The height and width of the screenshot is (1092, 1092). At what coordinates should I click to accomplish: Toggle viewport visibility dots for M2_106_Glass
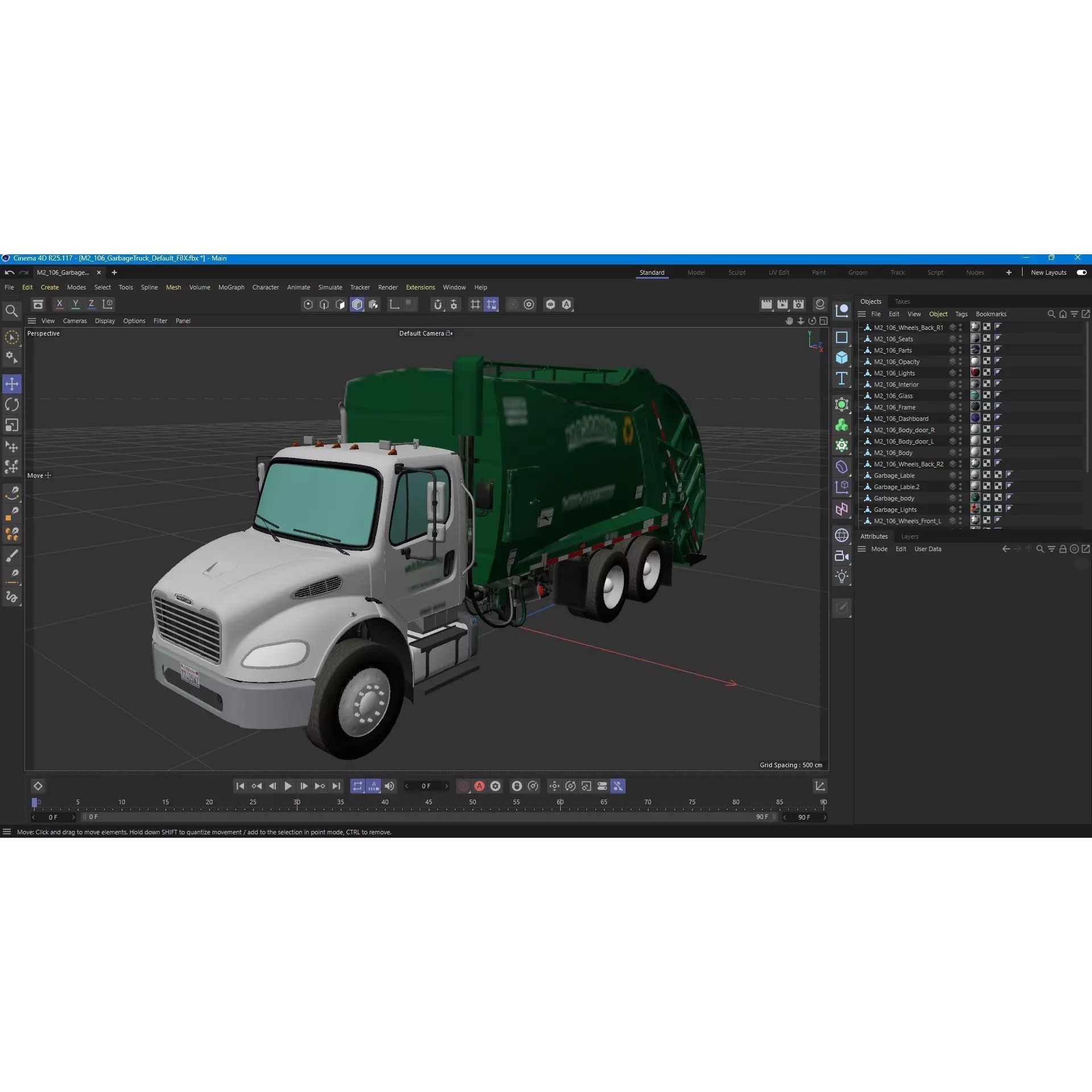(x=959, y=395)
